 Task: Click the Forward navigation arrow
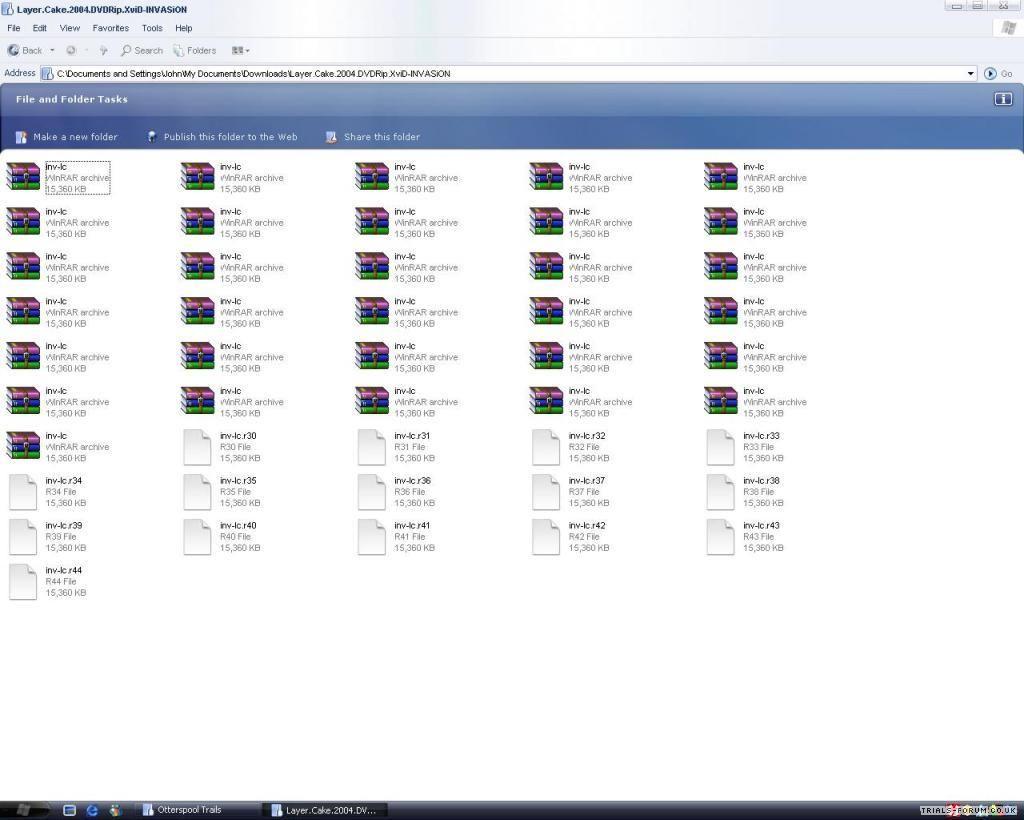click(x=71, y=50)
